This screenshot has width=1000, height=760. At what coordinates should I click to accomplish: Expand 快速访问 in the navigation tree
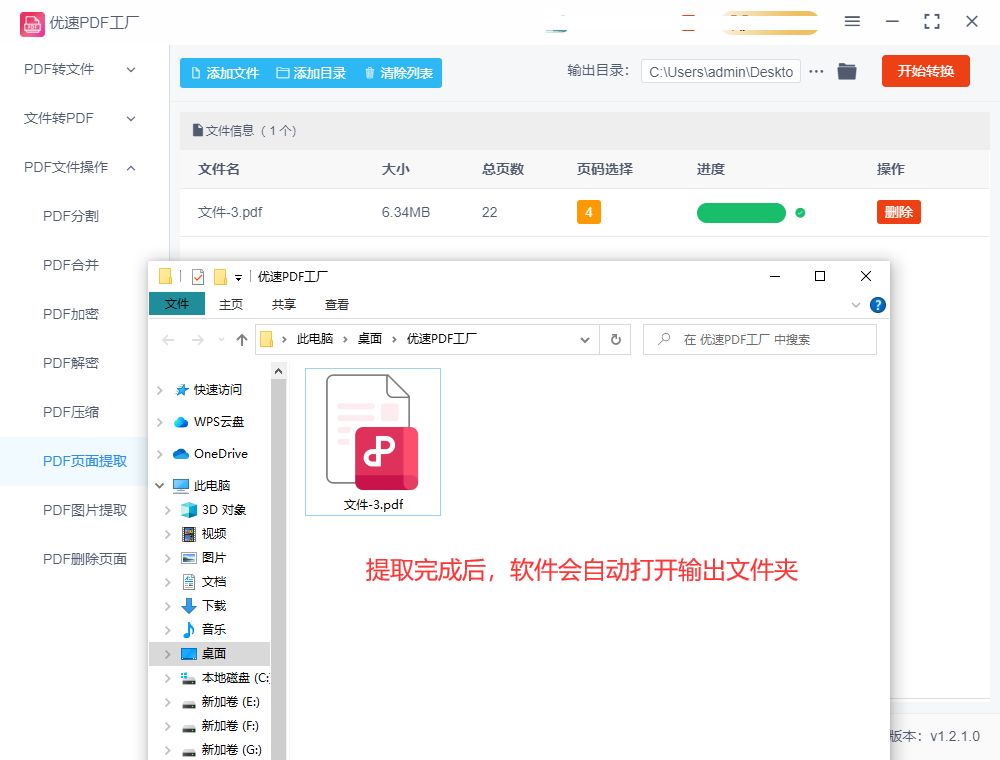[x=159, y=390]
